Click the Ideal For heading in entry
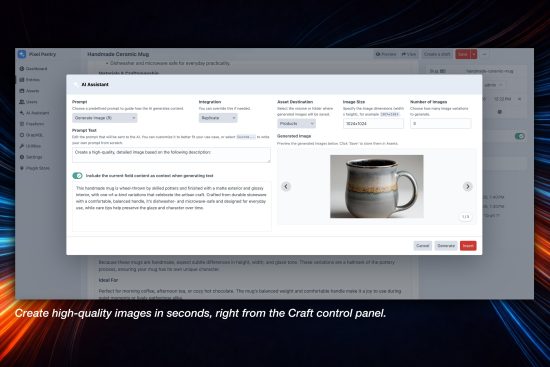 (108, 280)
